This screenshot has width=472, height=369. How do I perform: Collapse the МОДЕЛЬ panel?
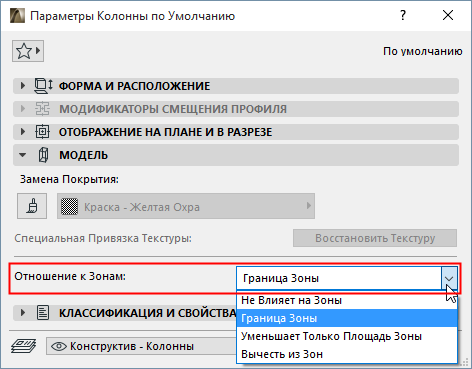click(x=23, y=155)
